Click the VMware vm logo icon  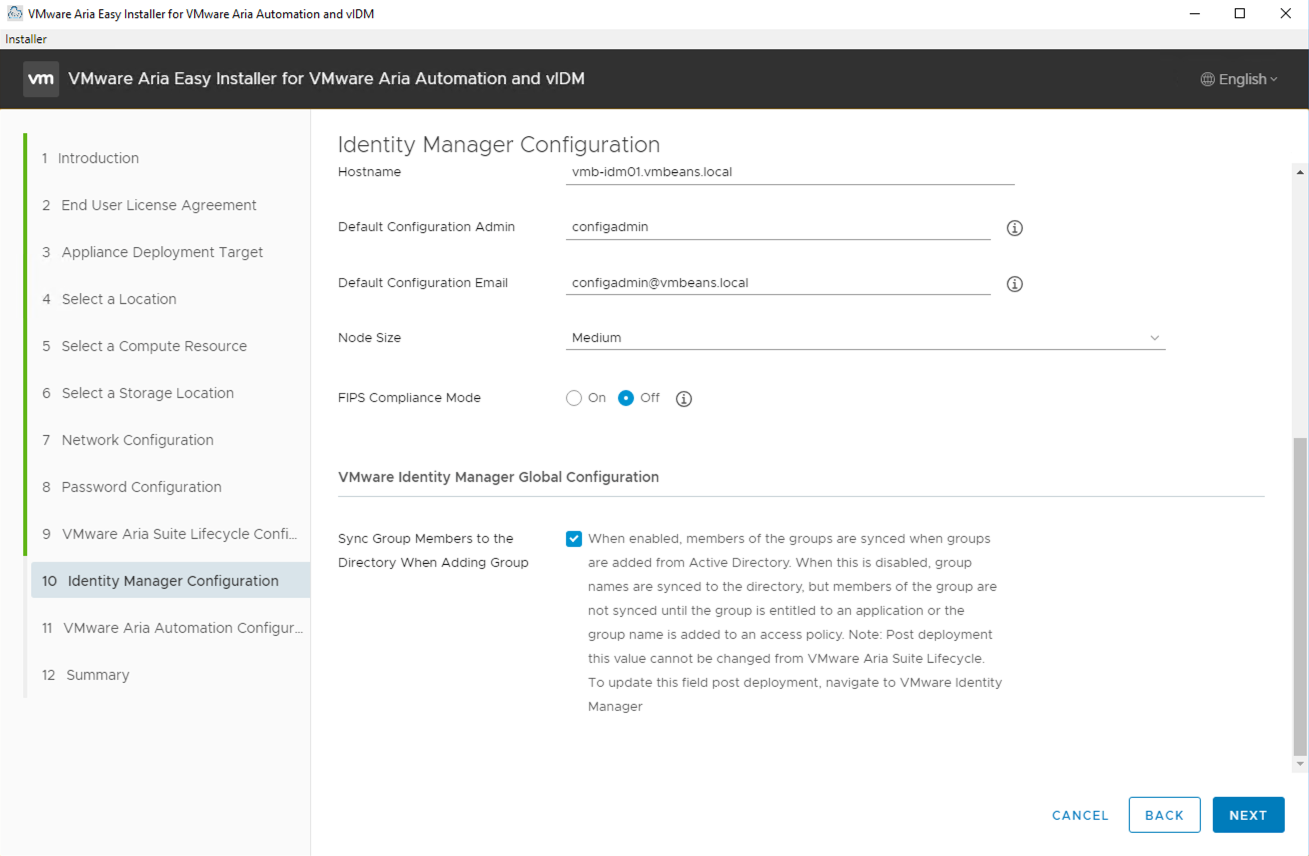click(x=41, y=79)
